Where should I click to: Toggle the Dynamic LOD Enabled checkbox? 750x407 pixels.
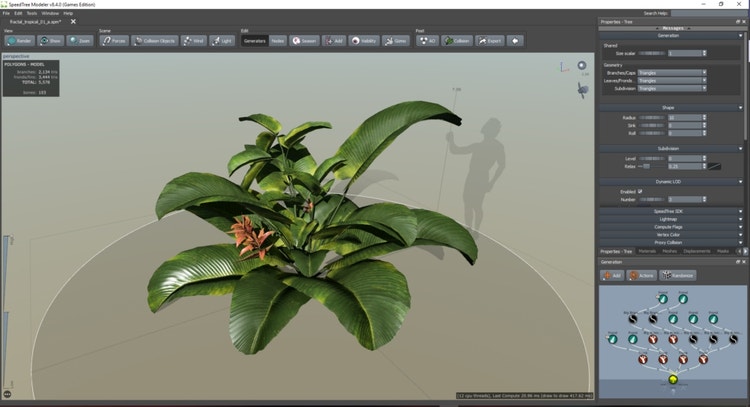tap(640, 191)
